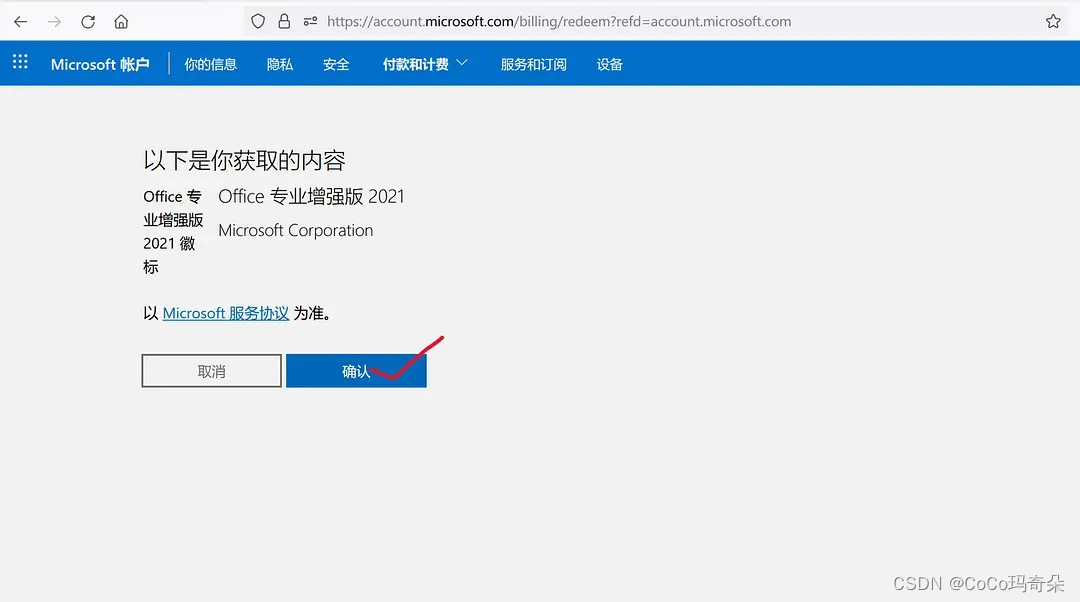Open the 服务和订阅 tab
This screenshot has height=602, width=1080.
[x=534, y=64]
